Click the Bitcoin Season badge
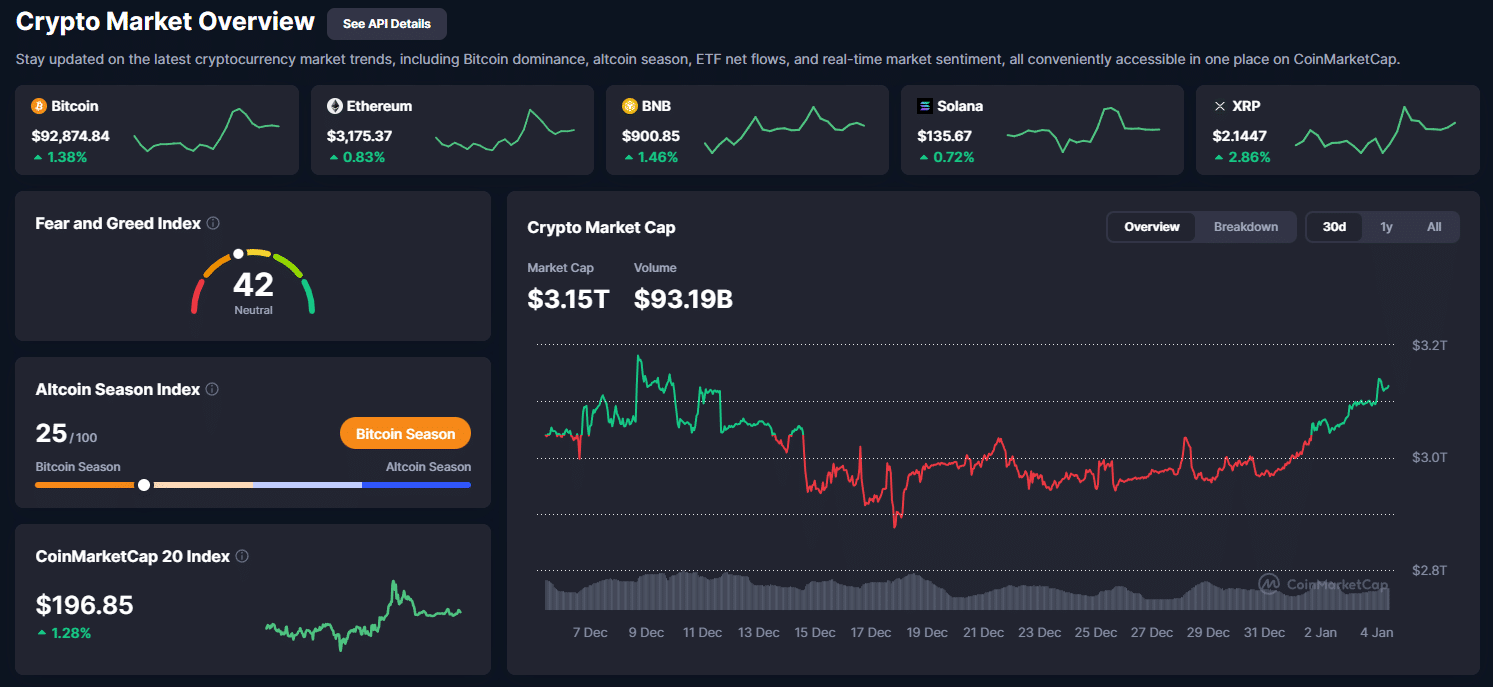 pyautogui.click(x=405, y=433)
